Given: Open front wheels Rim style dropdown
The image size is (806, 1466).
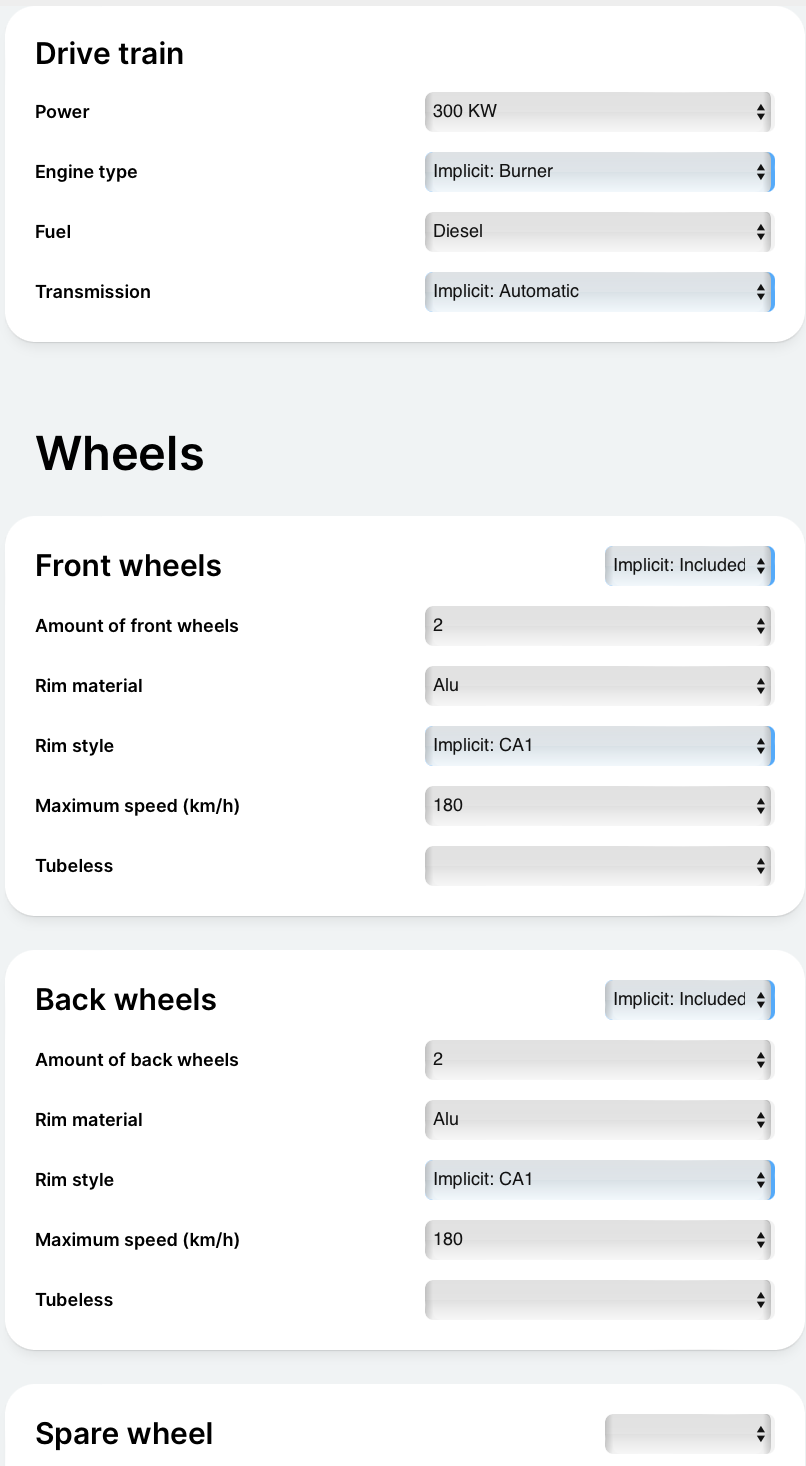Looking at the screenshot, I should [599, 746].
